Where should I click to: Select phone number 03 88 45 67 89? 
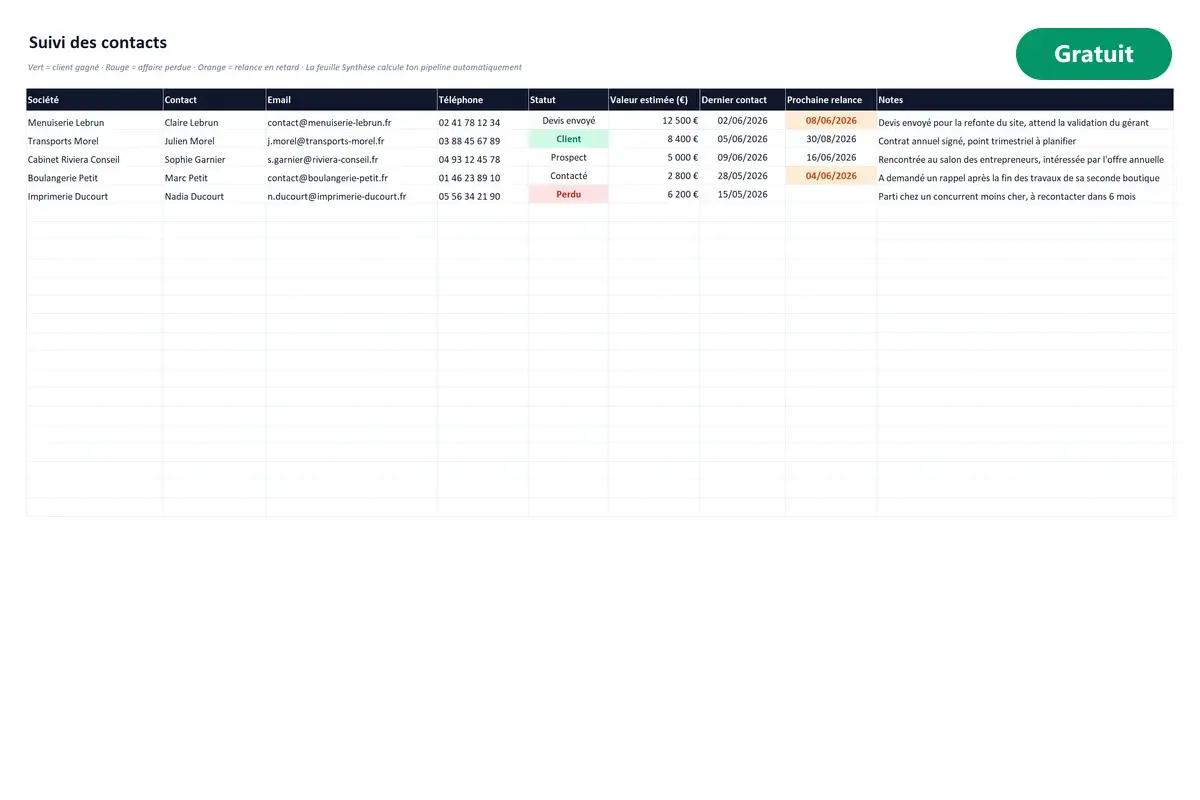click(x=482, y=140)
